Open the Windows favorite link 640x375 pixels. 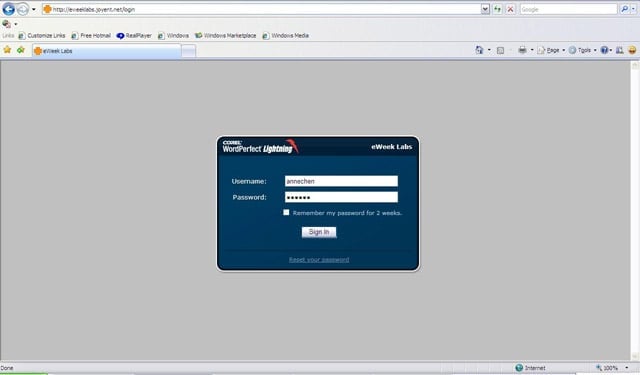tap(173, 36)
